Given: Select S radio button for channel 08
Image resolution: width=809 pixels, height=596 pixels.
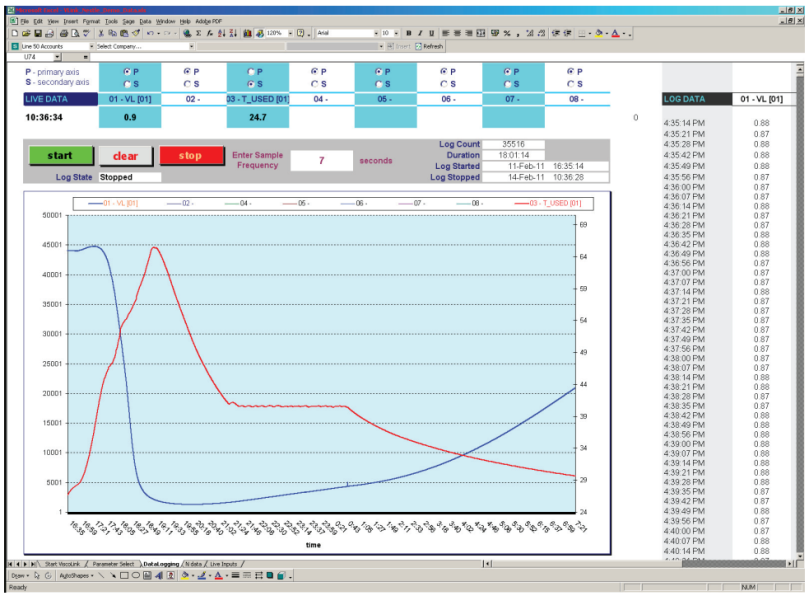Looking at the screenshot, I should [x=571, y=84].
